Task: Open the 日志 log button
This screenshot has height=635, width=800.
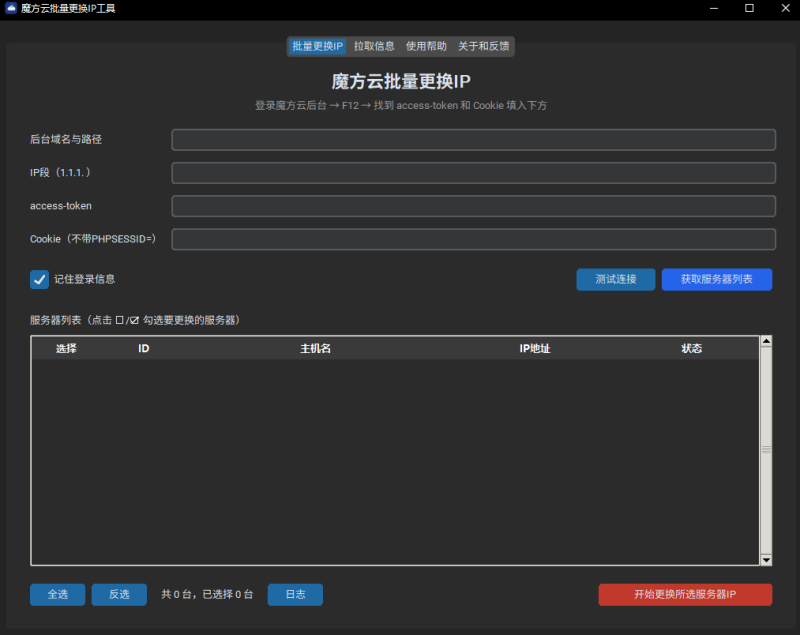Action: click(x=295, y=595)
